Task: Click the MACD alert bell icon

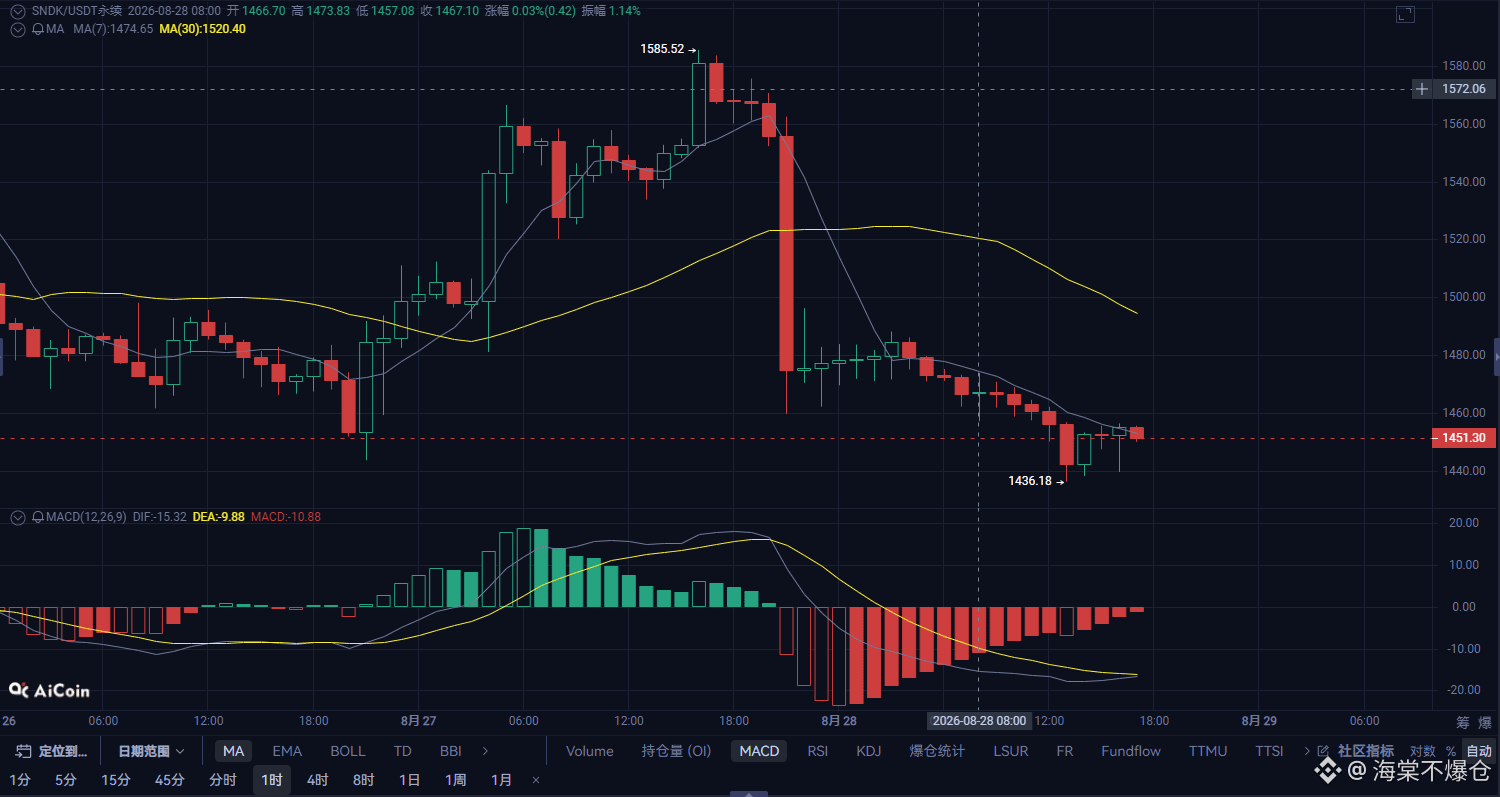Action: pyautogui.click(x=37, y=517)
